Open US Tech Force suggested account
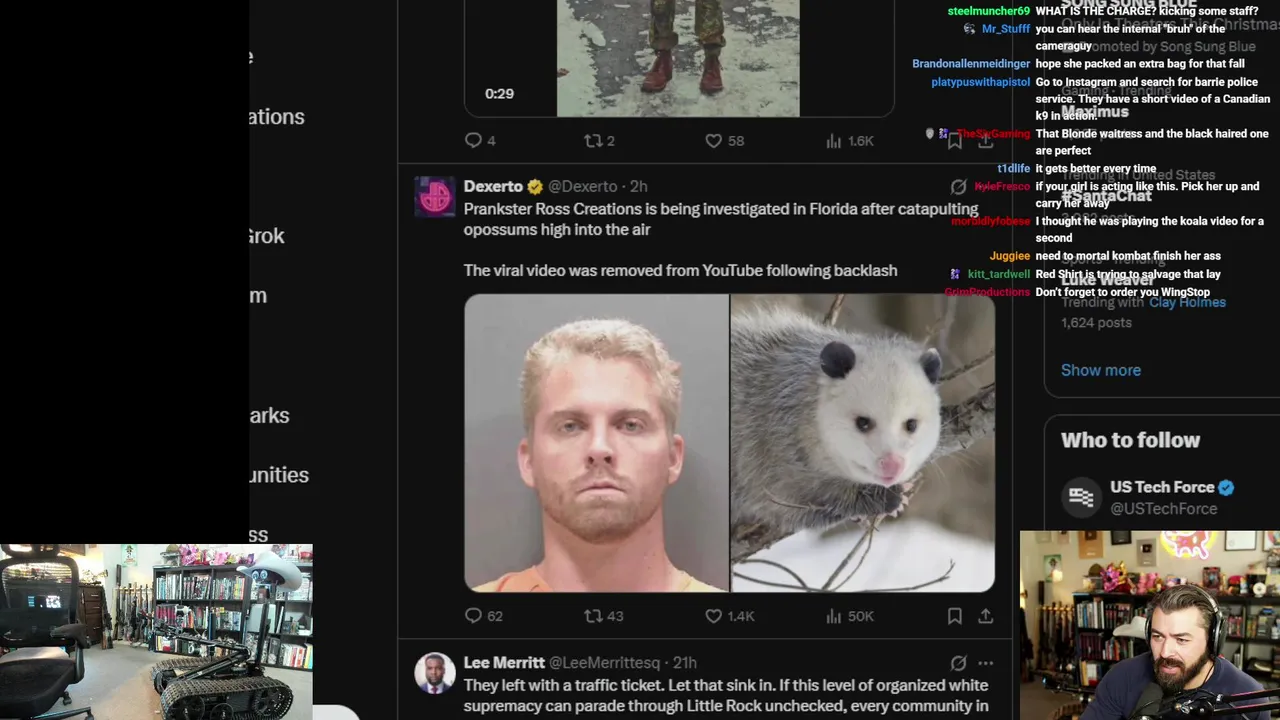 pyautogui.click(x=1162, y=497)
